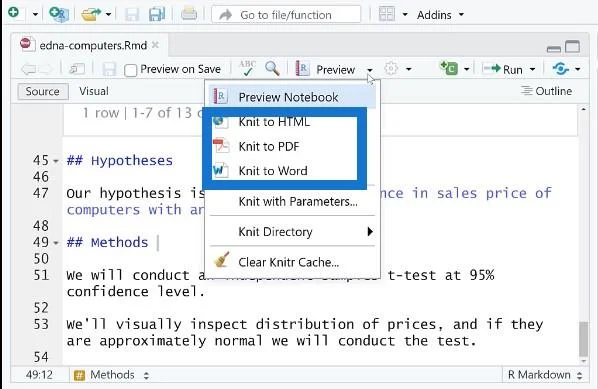Click the ABC spell check icon

[x=247, y=68]
